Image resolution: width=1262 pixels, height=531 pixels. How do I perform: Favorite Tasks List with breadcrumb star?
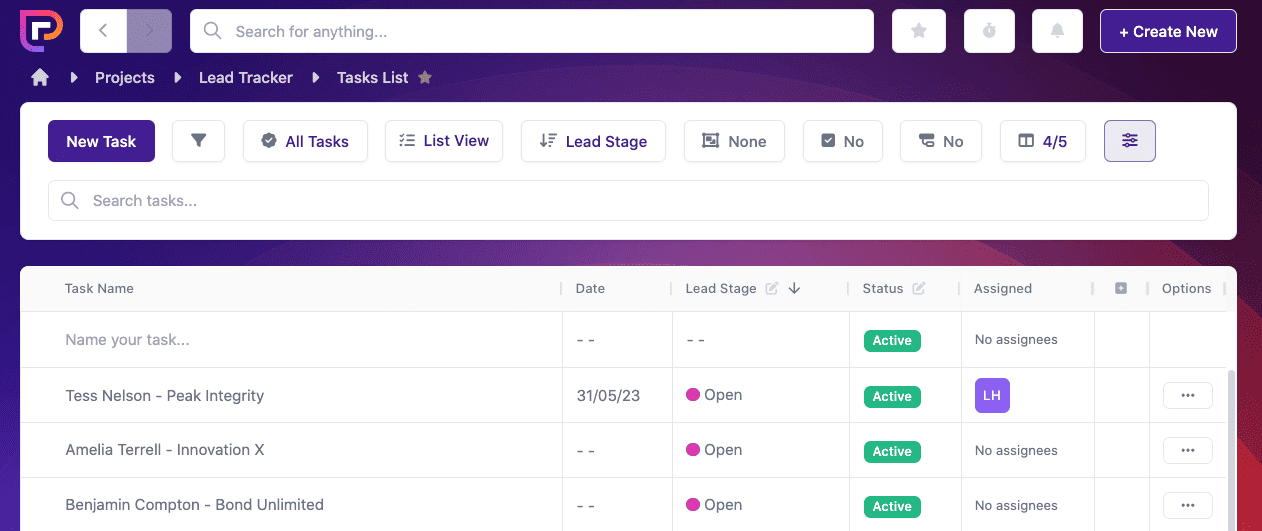425,78
